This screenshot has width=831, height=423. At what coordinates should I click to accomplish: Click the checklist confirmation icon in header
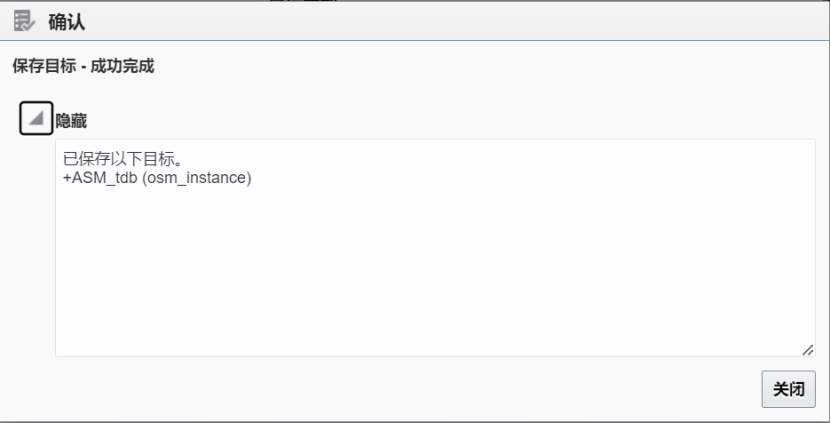(24, 22)
